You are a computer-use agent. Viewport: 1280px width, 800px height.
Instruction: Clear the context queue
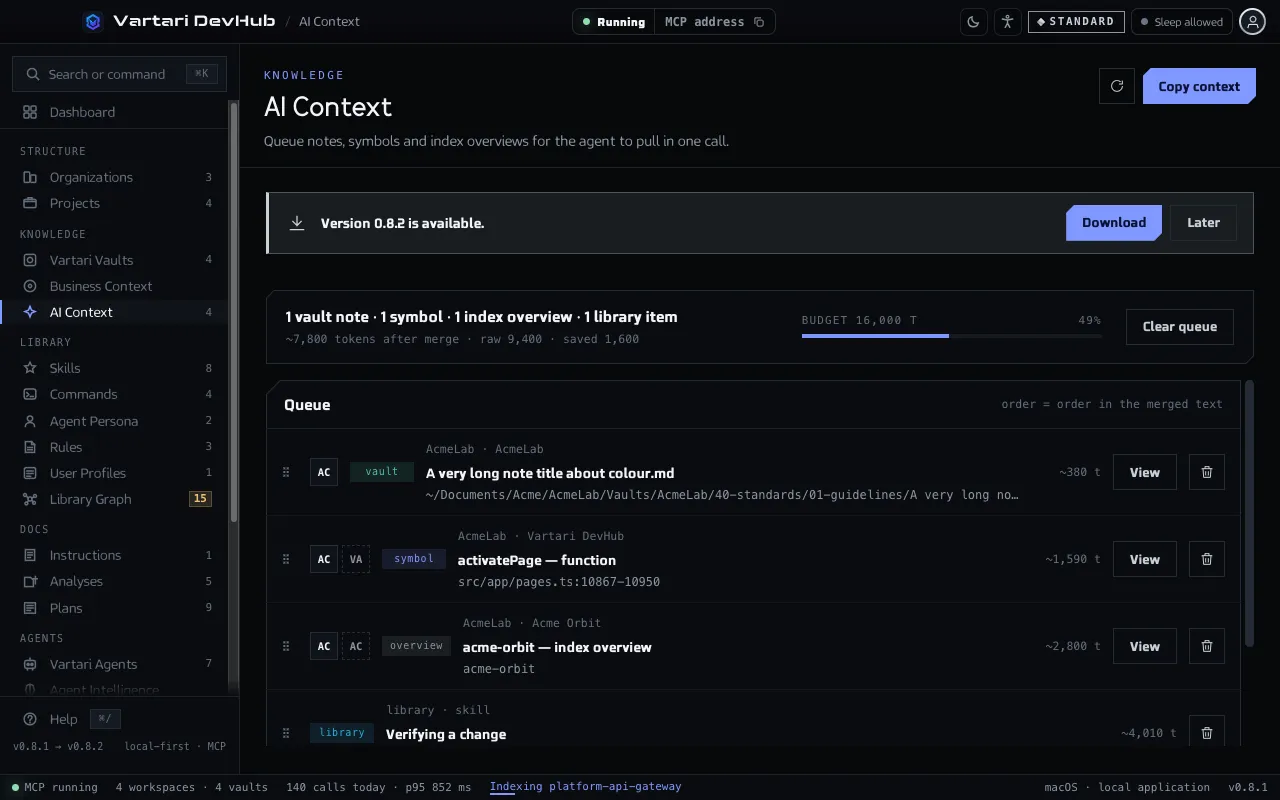click(x=1180, y=327)
